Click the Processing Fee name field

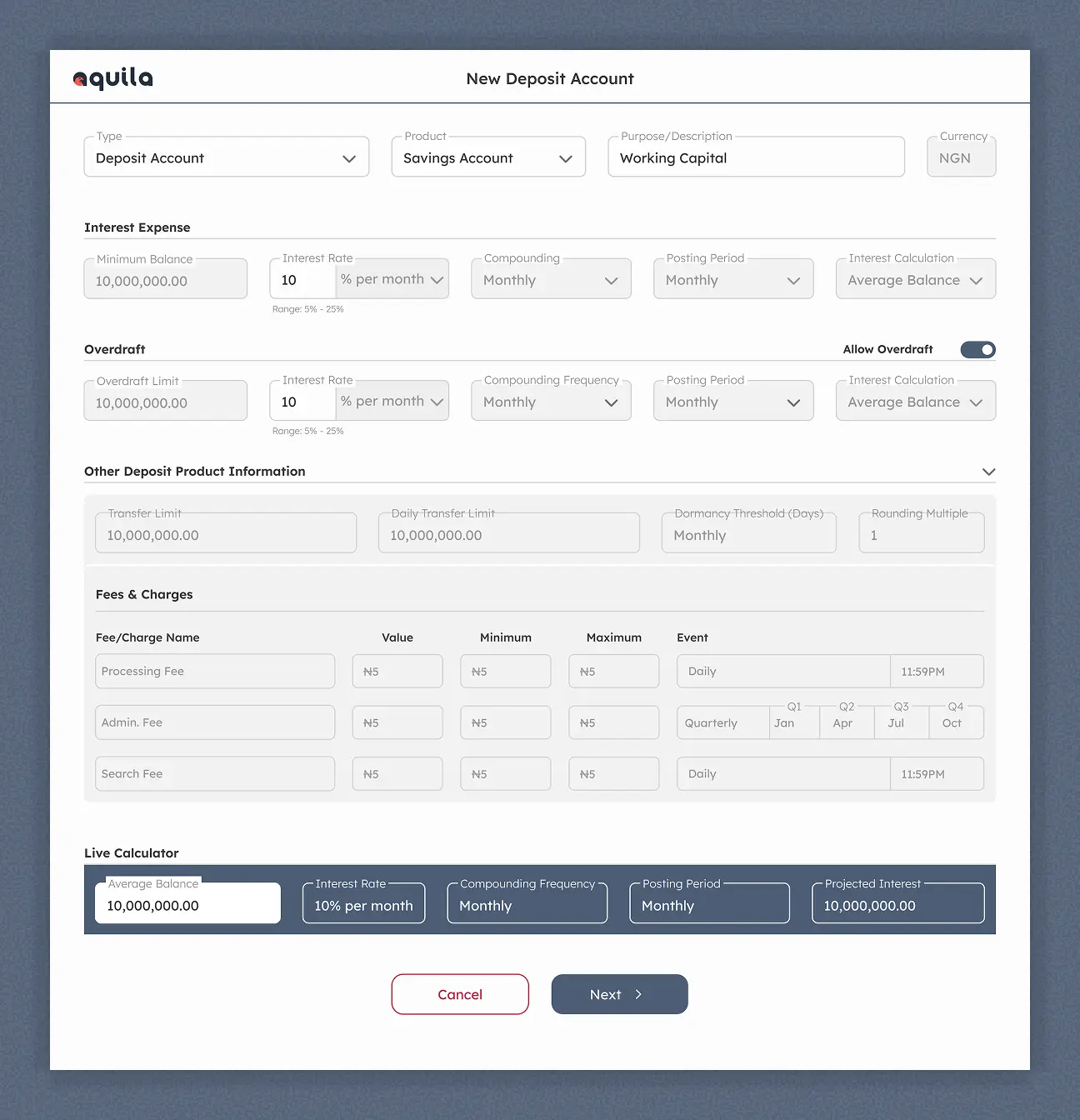[x=215, y=672]
